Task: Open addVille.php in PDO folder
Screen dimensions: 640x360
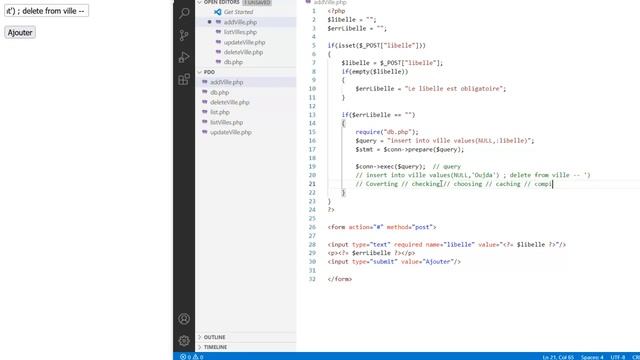Action: [227, 82]
